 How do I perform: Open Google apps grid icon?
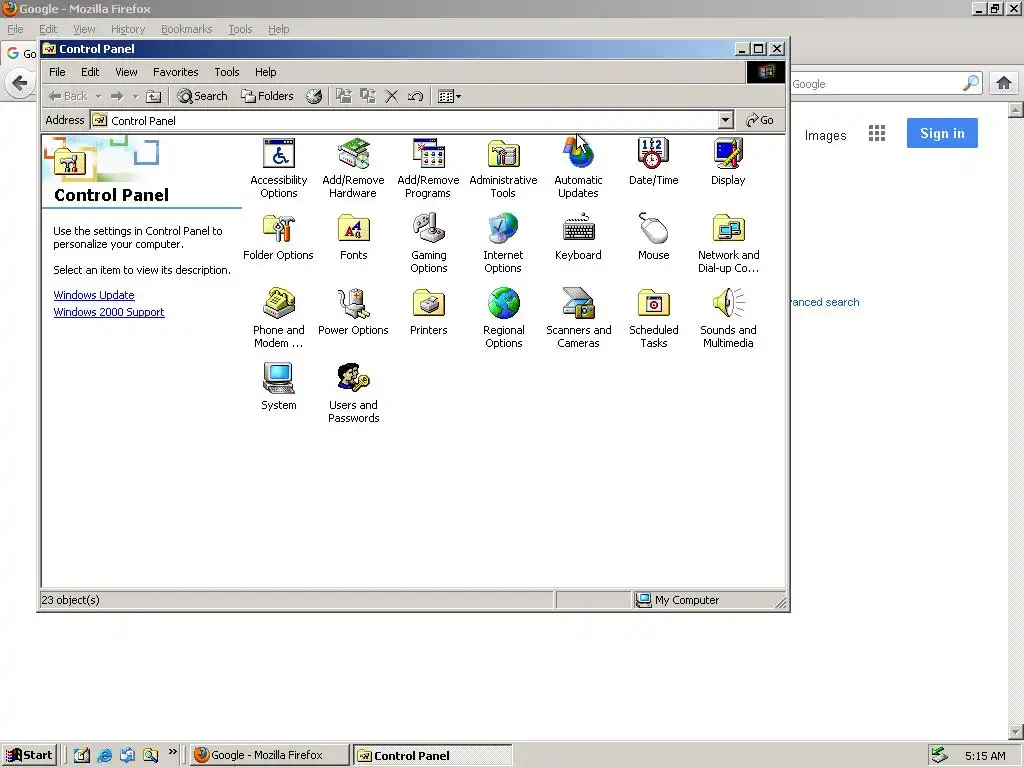[877, 133]
